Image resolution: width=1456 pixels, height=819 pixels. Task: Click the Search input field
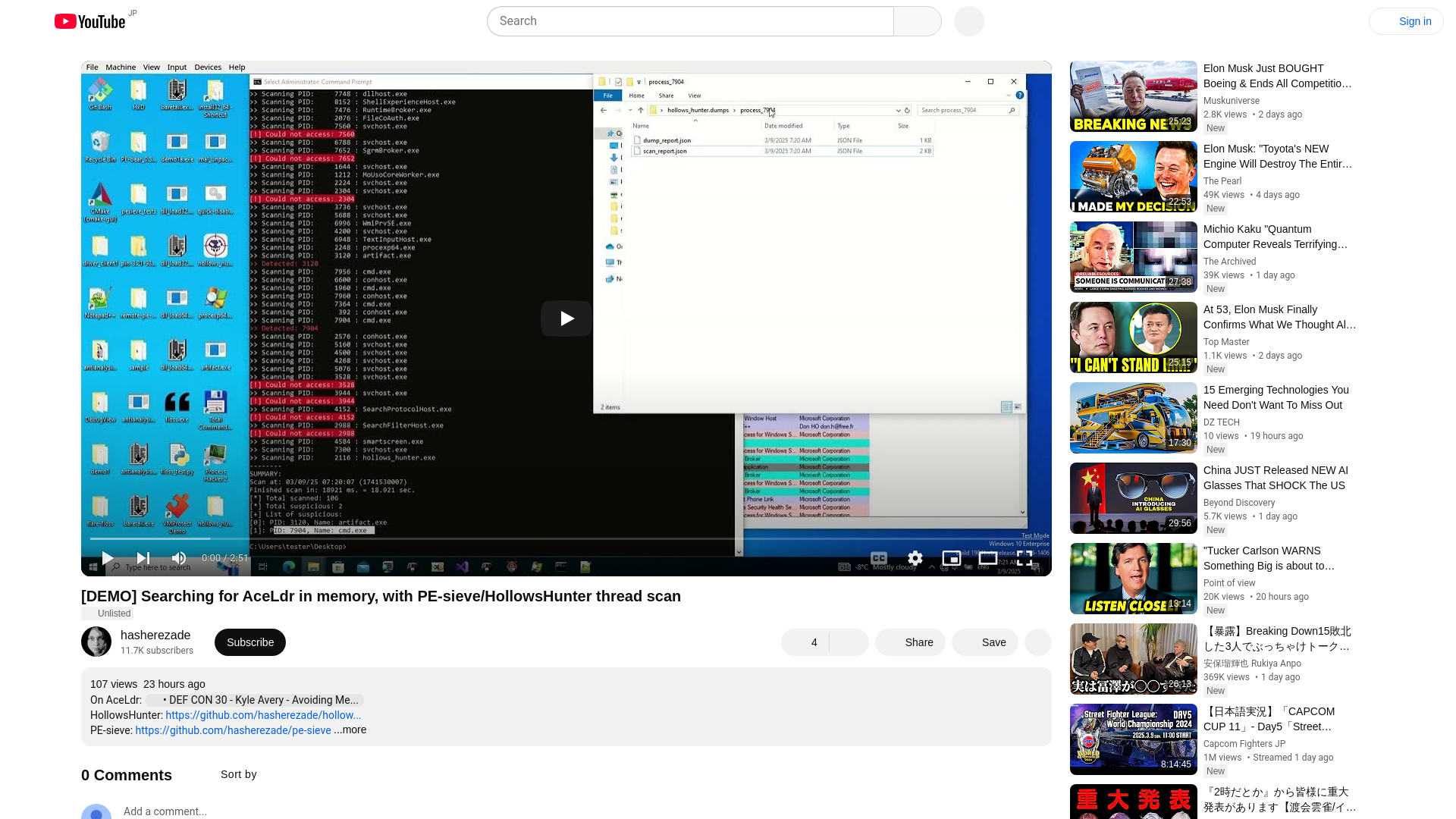tap(689, 21)
